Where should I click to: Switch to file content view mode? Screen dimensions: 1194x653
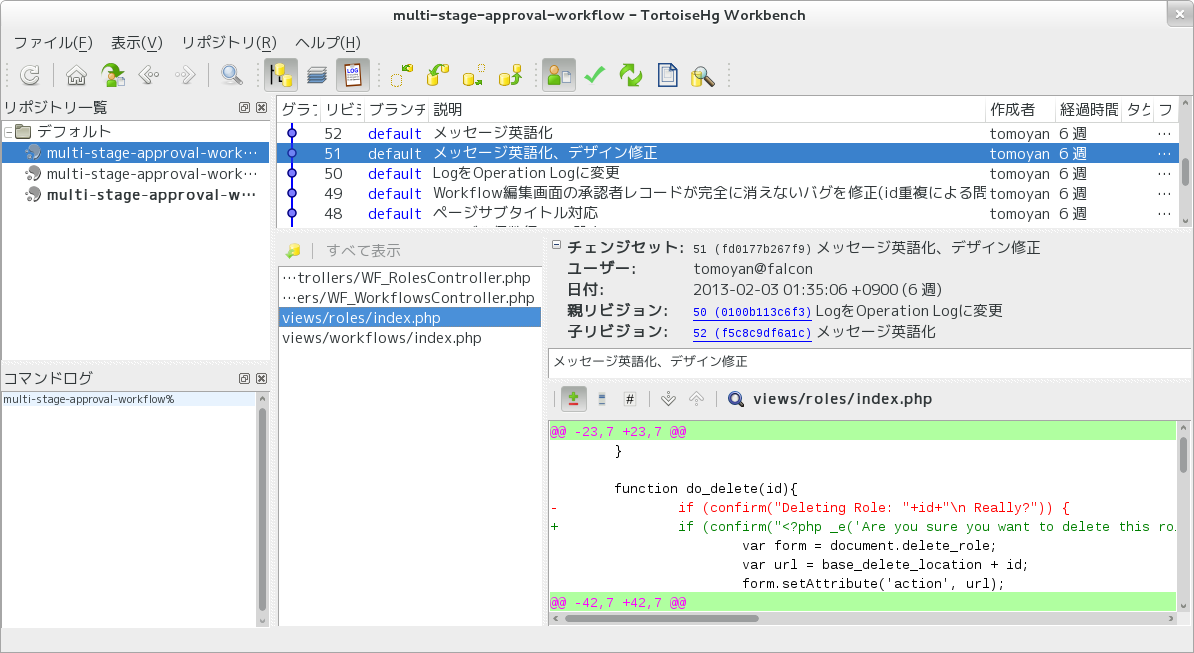pos(602,399)
